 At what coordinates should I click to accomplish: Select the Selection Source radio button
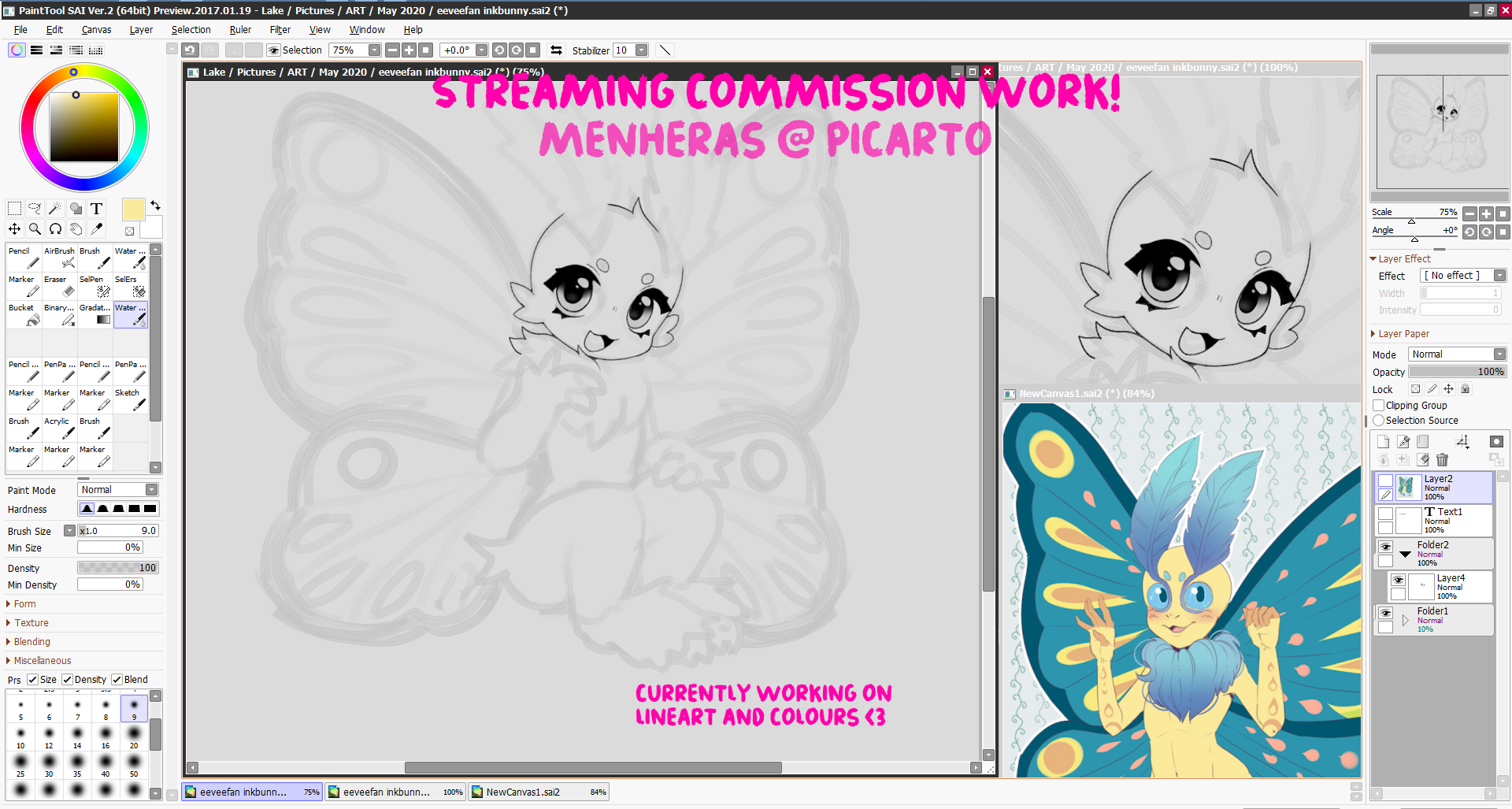tap(1379, 421)
